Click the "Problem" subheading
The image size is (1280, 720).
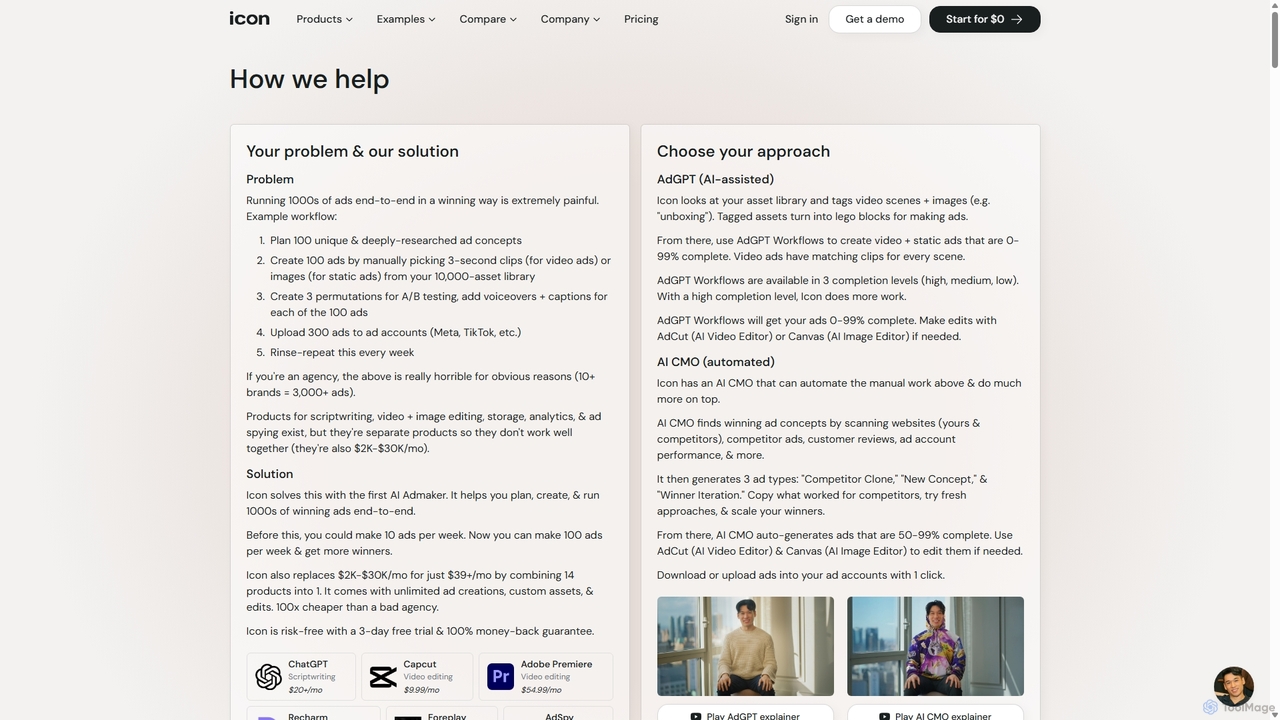[x=270, y=179]
